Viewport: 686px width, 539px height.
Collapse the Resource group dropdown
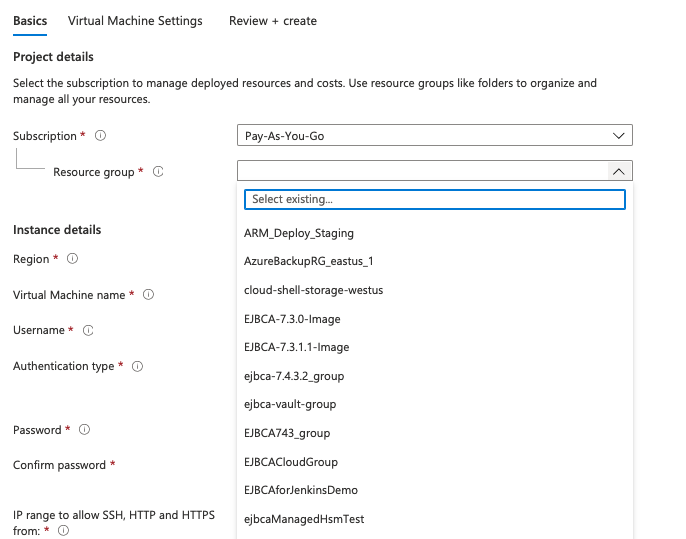tap(618, 171)
